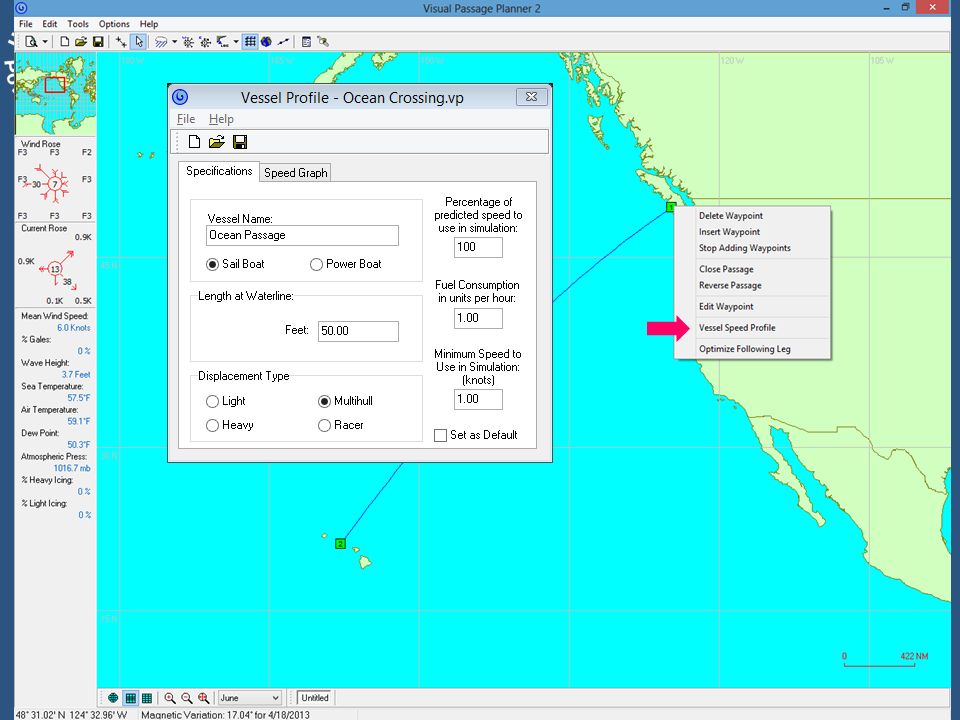Image resolution: width=960 pixels, height=720 pixels.
Task: Open the Options menu
Action: [x=114, y=24]
